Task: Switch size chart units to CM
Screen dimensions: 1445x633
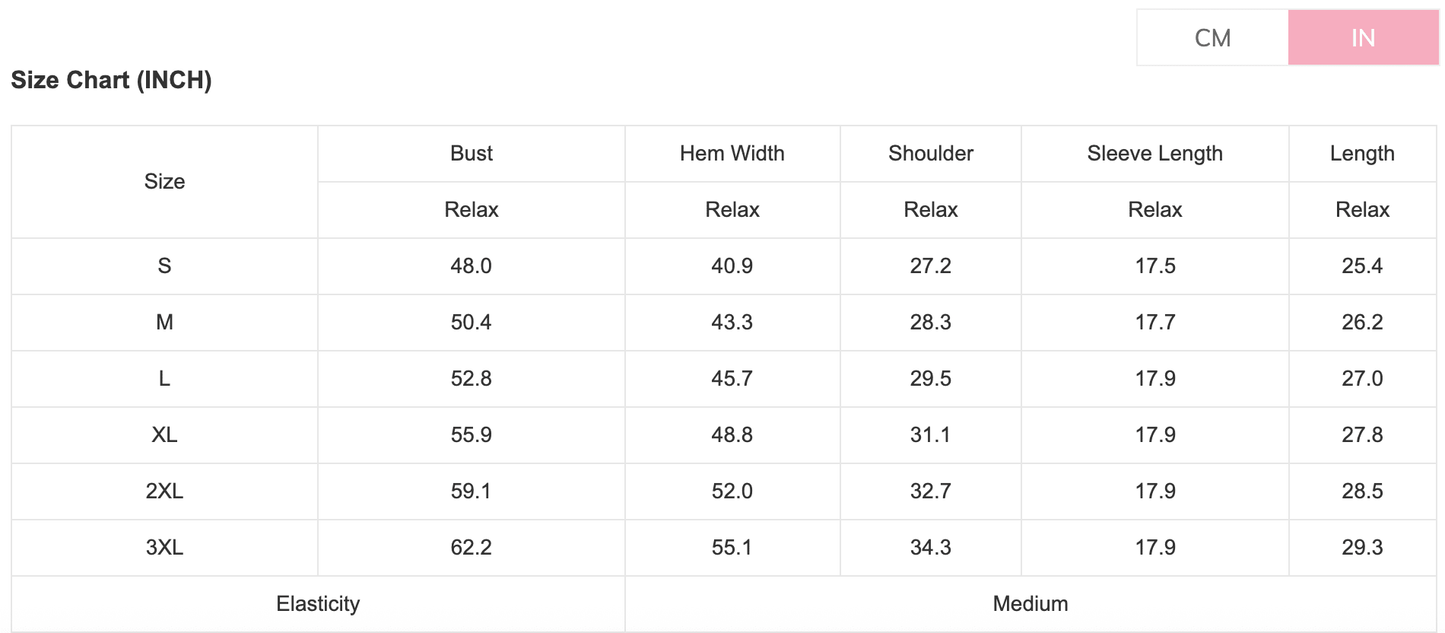Action: point(1212,38)
